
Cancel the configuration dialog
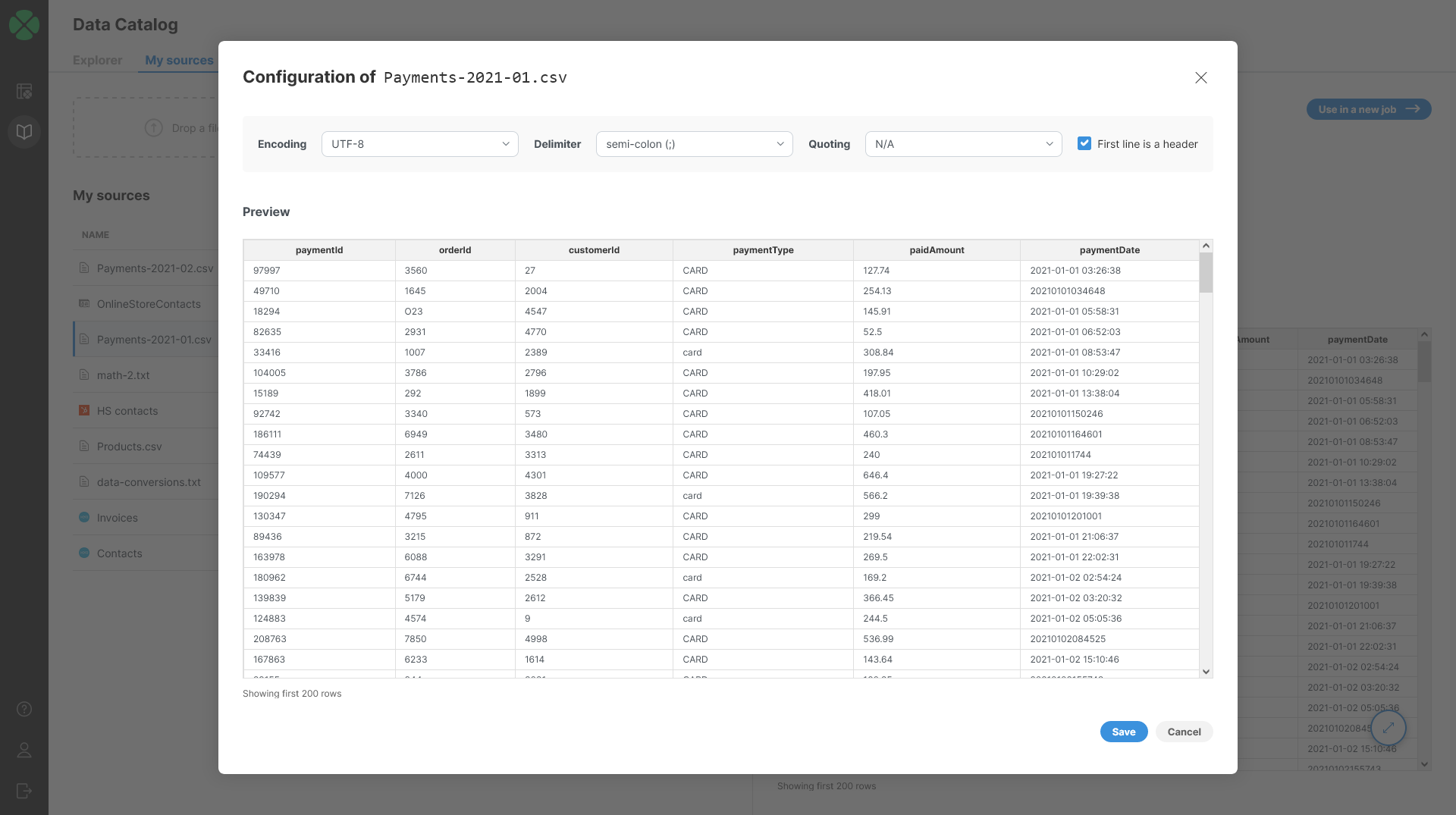click(1184, 732)
